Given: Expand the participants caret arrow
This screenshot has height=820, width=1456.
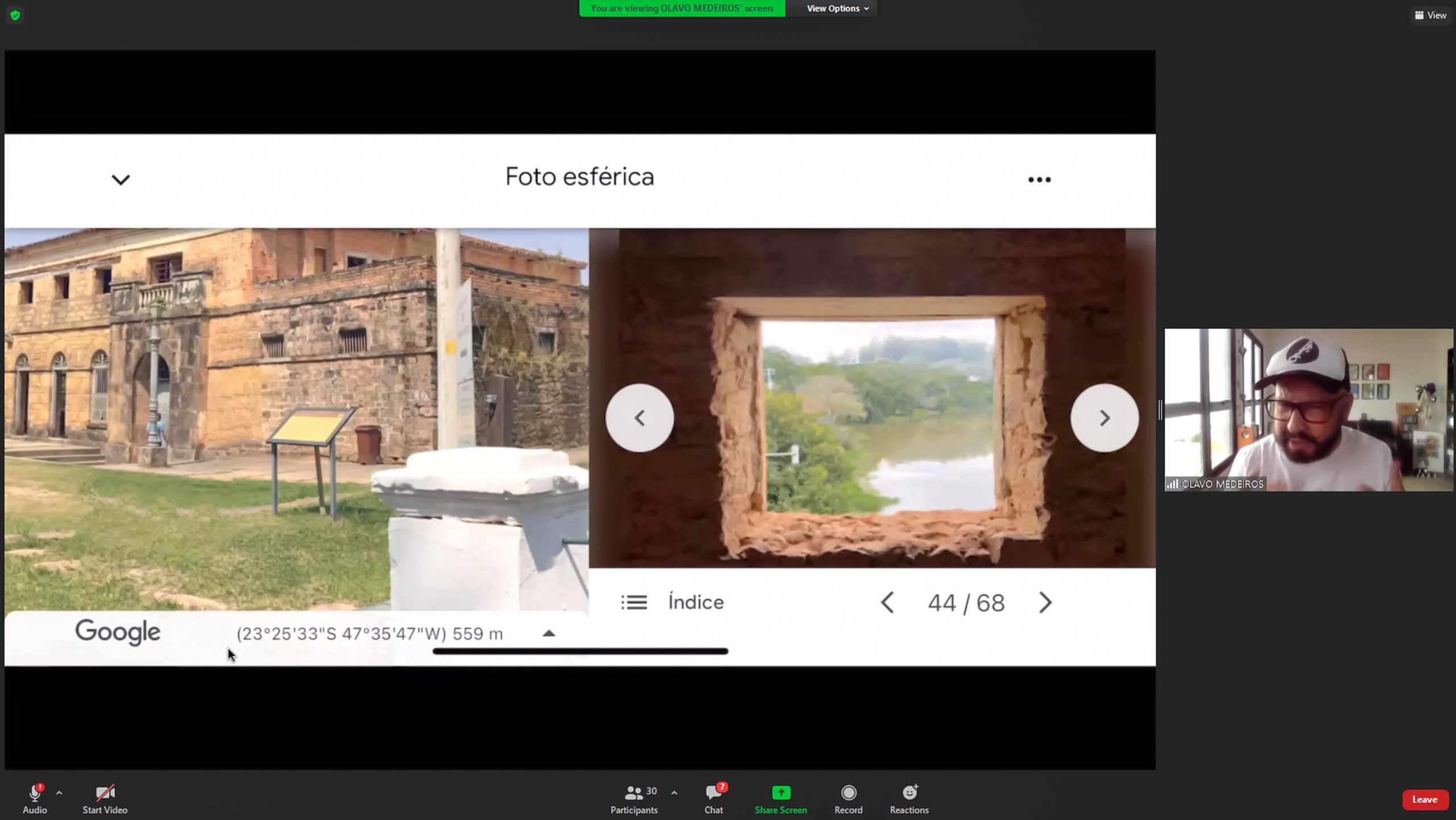Looking at the screenshot, I should [x=674, y=792].
